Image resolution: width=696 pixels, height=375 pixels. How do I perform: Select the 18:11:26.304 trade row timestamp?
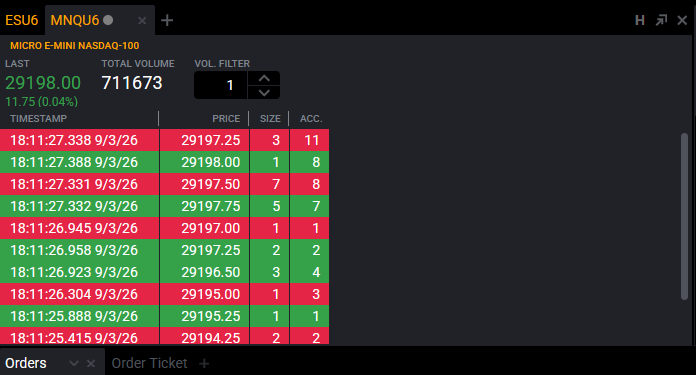point(74,294)
